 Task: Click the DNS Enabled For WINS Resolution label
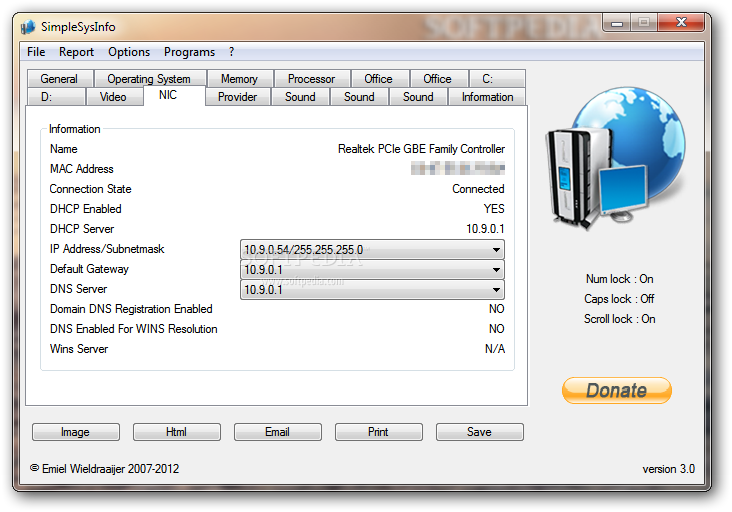click(x=134, y=329)
